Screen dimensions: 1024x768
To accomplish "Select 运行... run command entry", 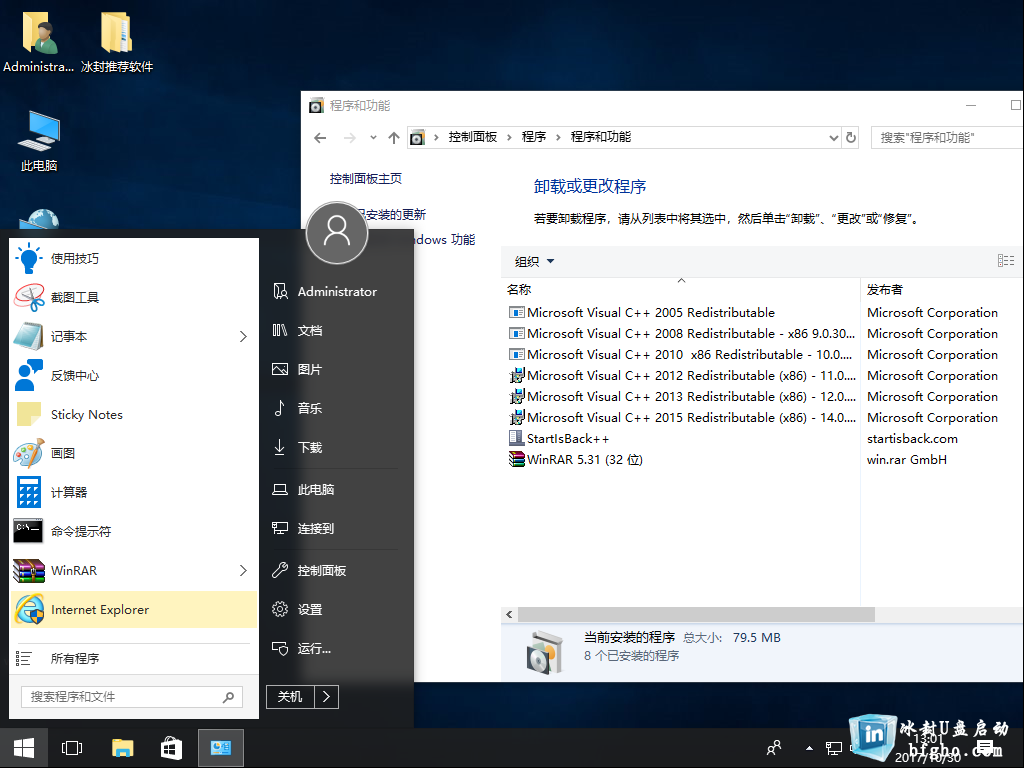I will 335,648.
